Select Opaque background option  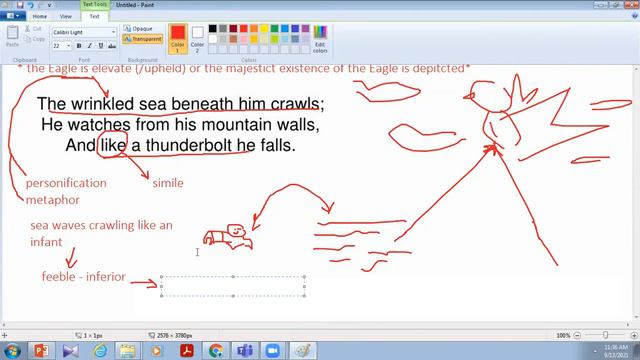click(138, 29)
